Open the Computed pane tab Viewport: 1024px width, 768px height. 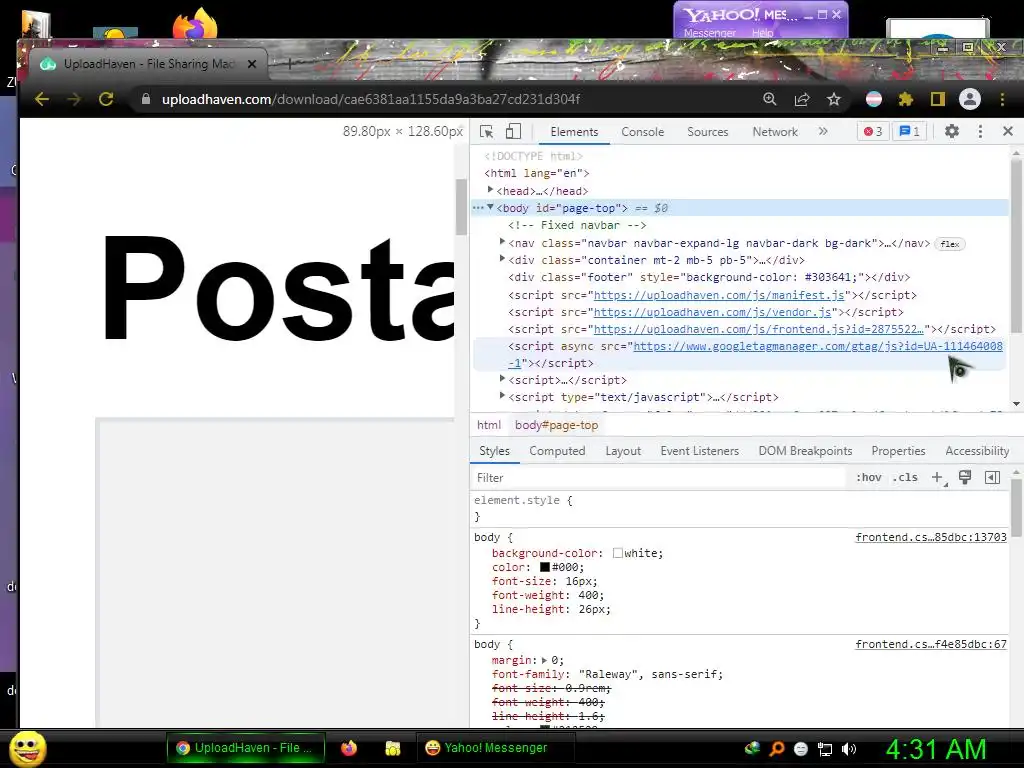[557, 451]
